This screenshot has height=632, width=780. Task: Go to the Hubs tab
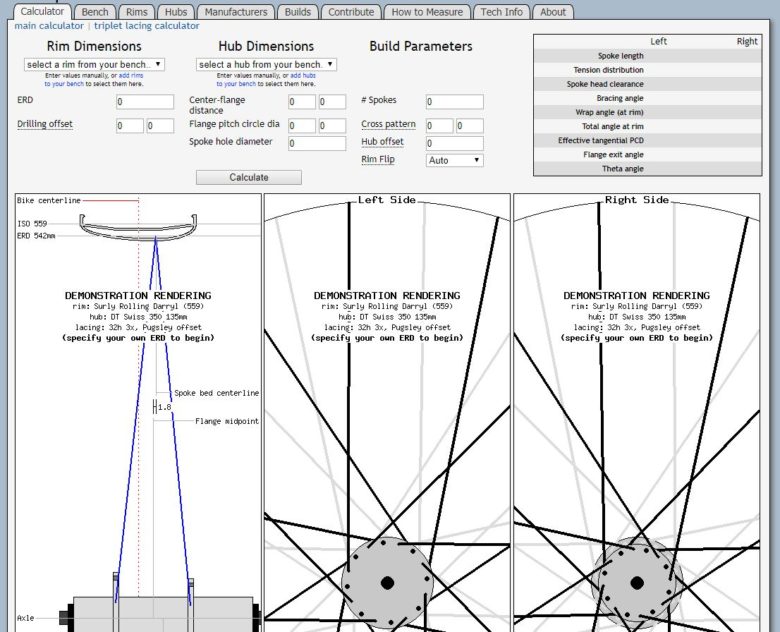coord(176,12)
